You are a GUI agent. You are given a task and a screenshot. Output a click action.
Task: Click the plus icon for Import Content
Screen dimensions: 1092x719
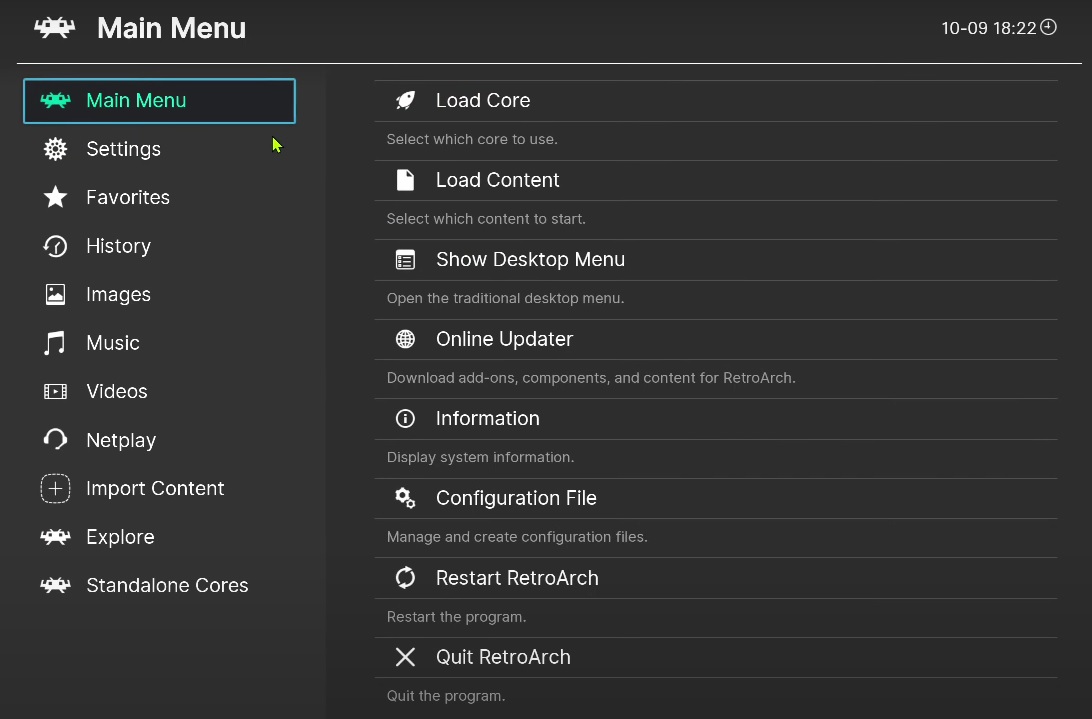55,489
